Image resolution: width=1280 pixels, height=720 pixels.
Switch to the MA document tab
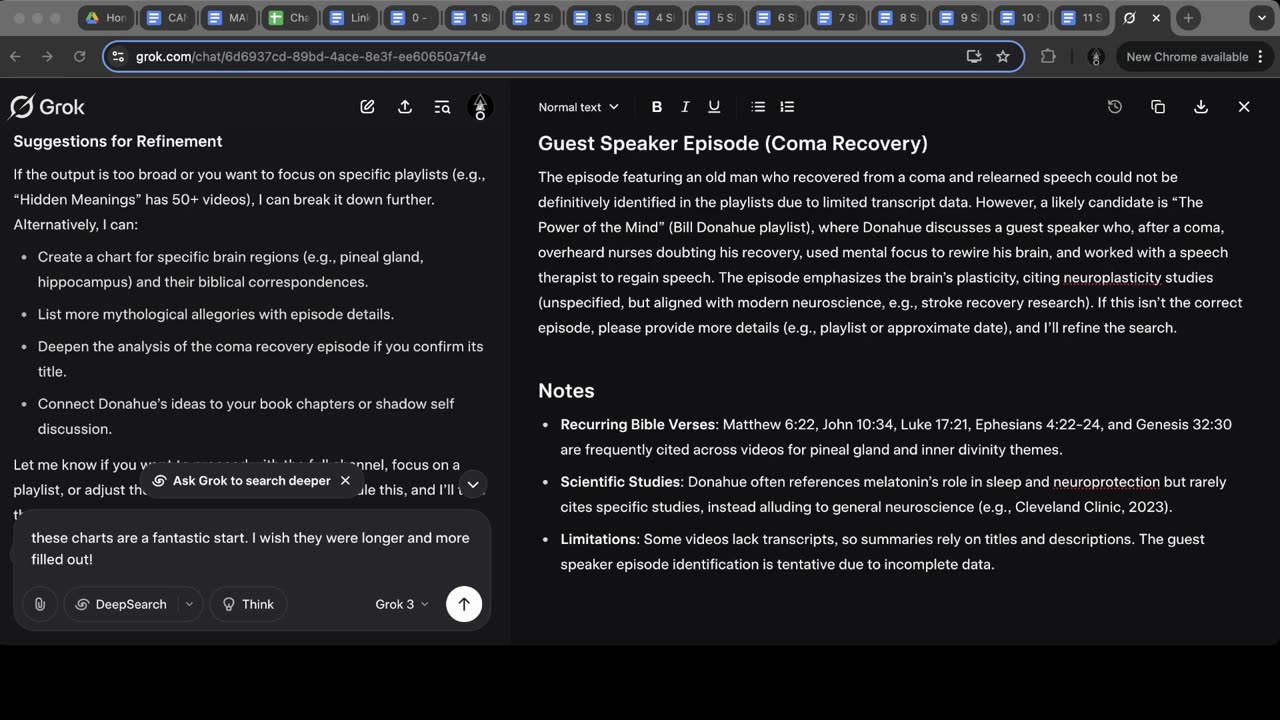(227, 18)
